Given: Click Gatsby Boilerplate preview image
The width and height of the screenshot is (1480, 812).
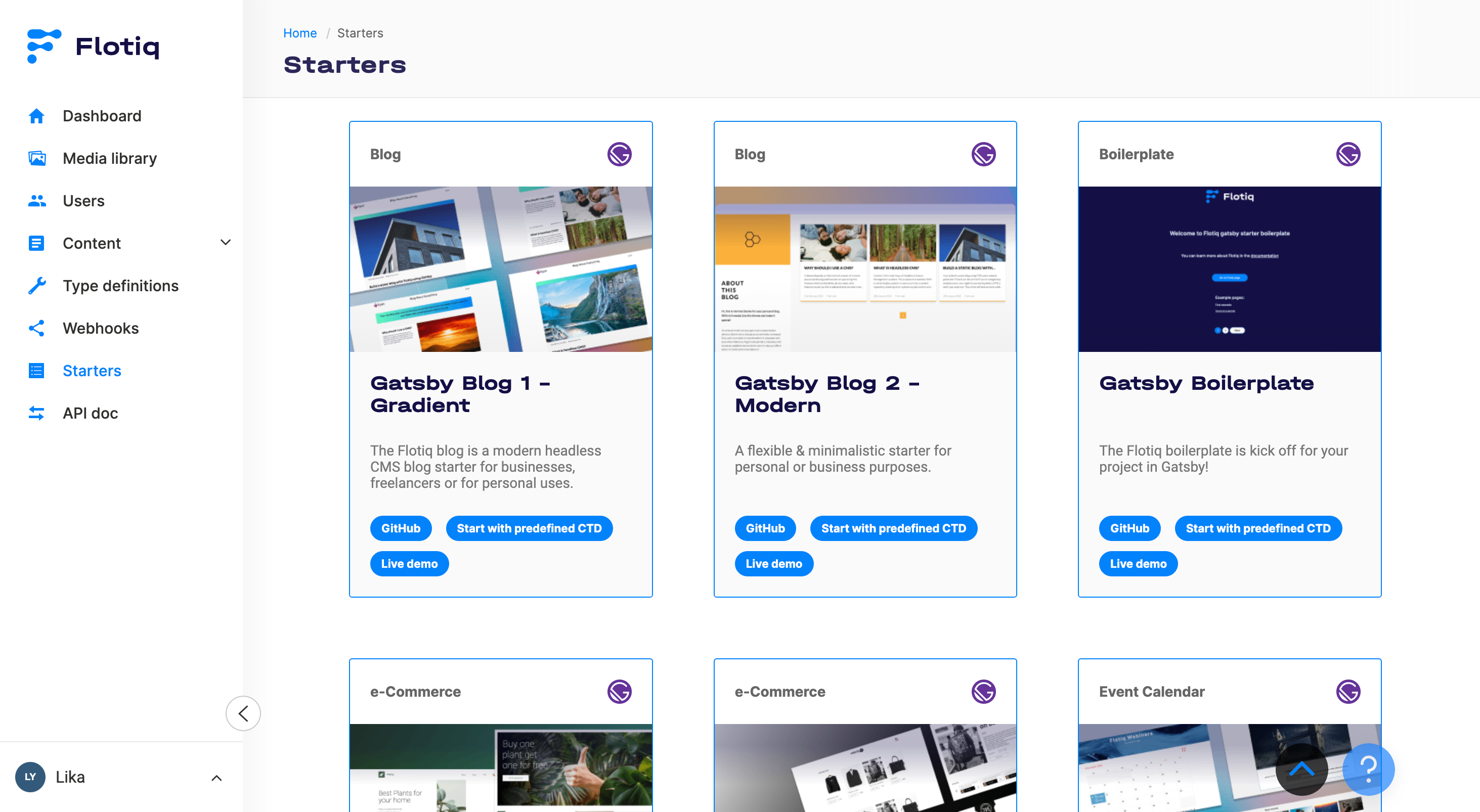Looking at the screenshot, I should pos(1230,269).
